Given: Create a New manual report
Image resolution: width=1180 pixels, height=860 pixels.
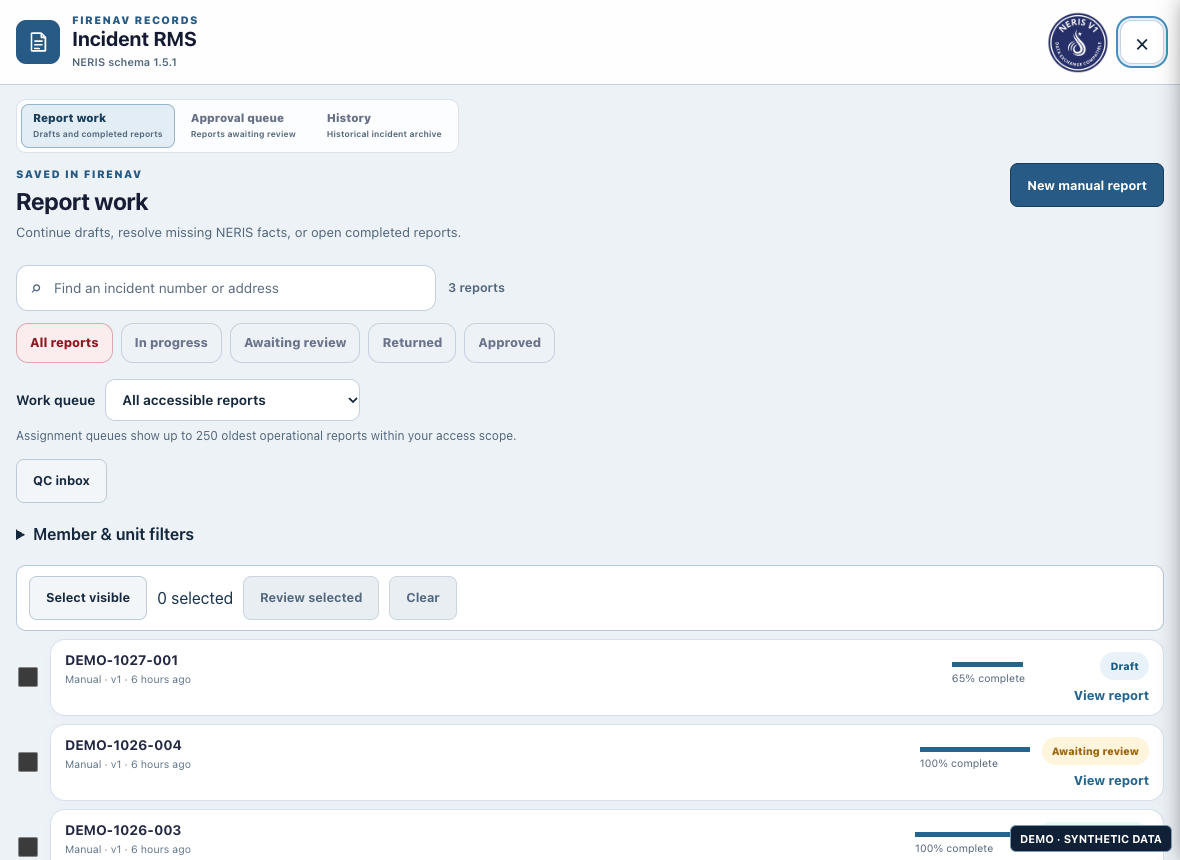Looking at the screenshot, I should pyautogui.click(x=1086, y=185).
